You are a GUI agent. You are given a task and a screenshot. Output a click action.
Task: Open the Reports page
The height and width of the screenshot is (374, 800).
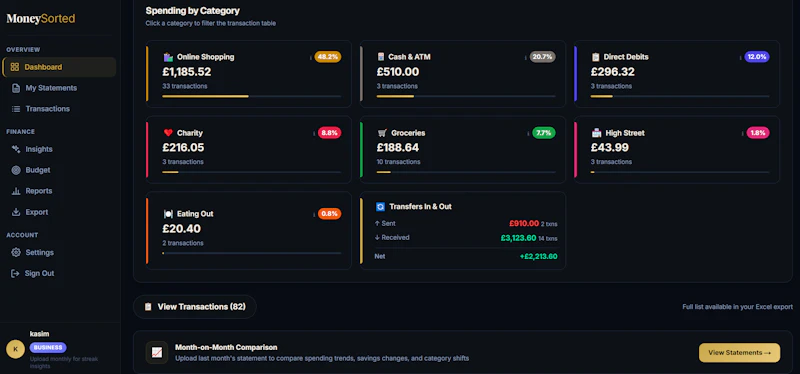pos(59,191)
